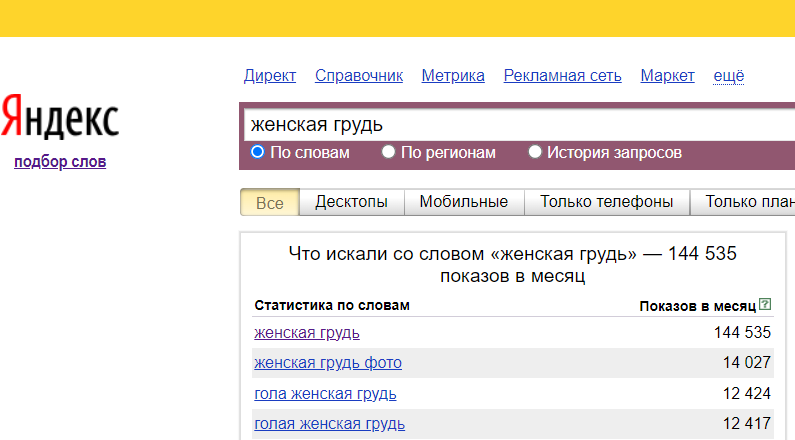
Task: Click the help question mark icon
Action: [765, 305]
